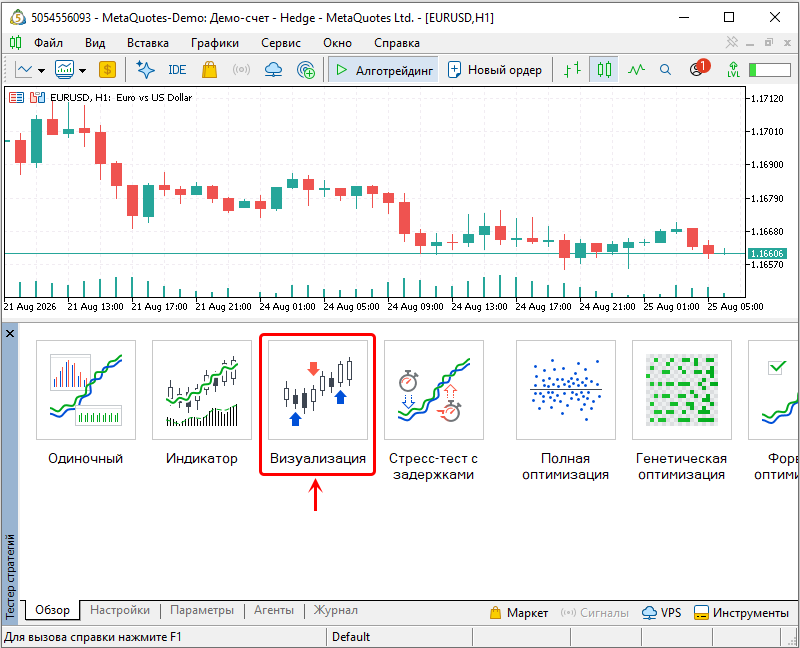Screen dimensions: 800x648
Task: Open the chart type line icon
Action: [24, 69]
